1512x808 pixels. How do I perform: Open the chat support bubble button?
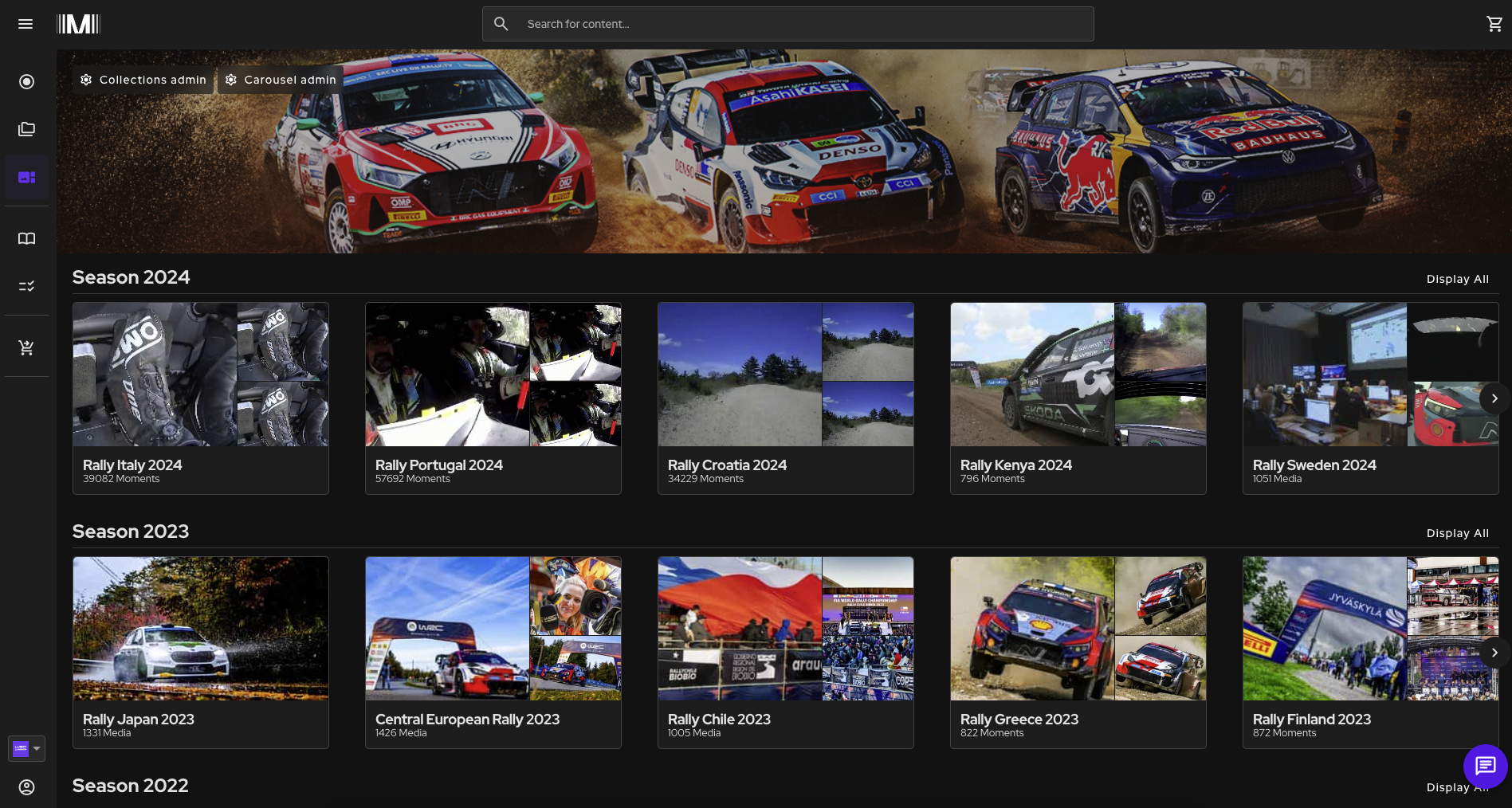tap(1485, 767)
